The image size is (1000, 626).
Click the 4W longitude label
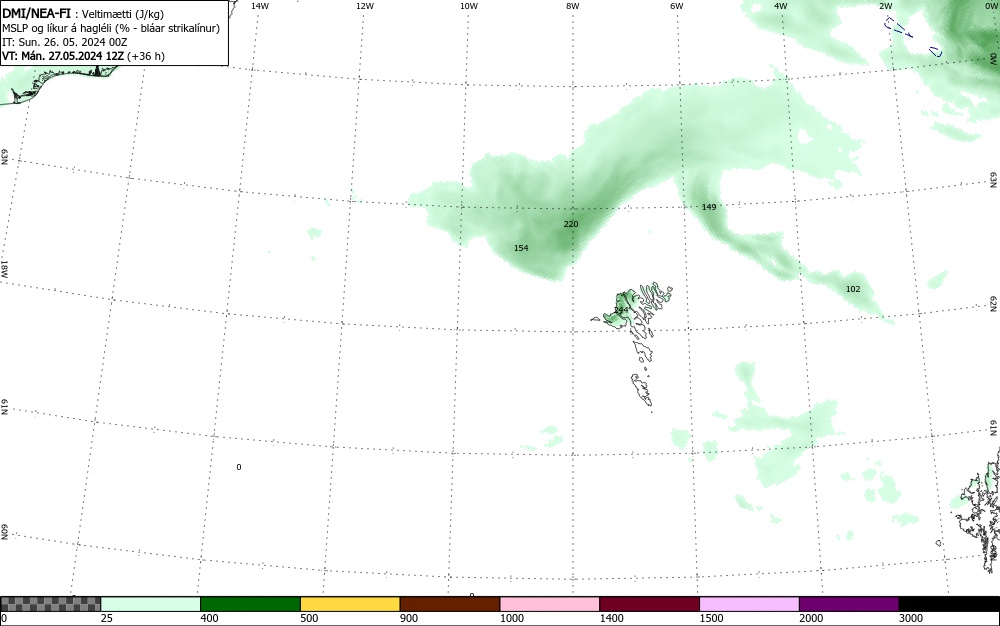[781, 6]
